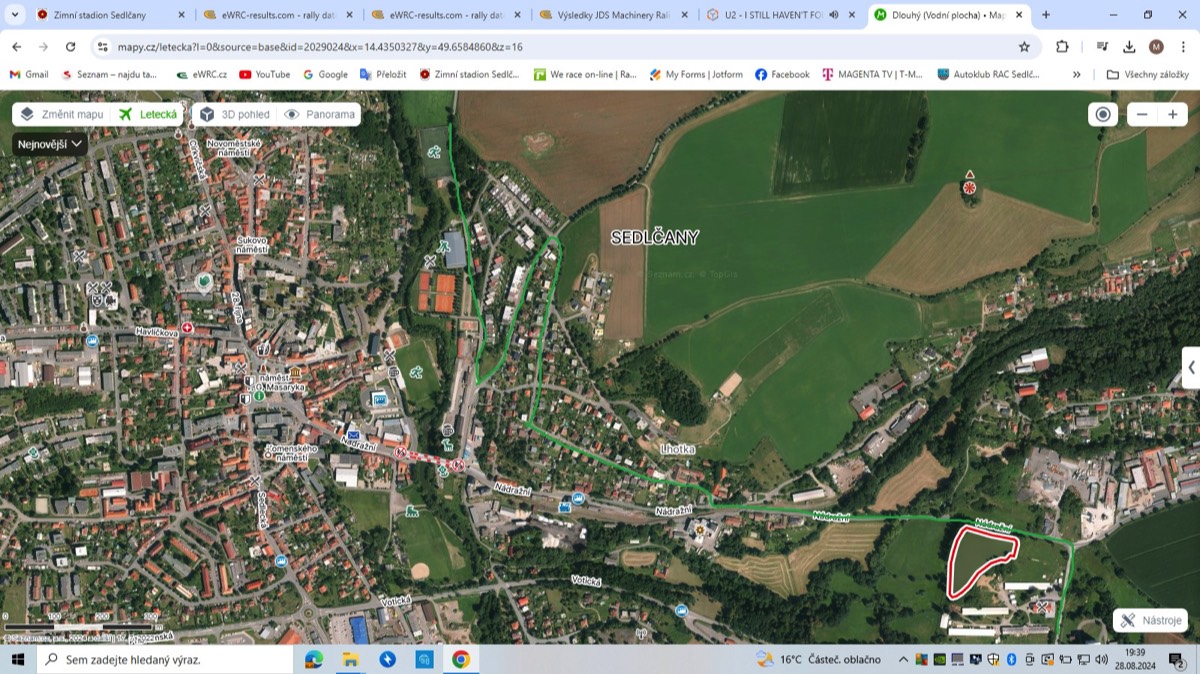
Task: Open the Seznam – najdu ta... bookmark
Action: pos(109,74)
